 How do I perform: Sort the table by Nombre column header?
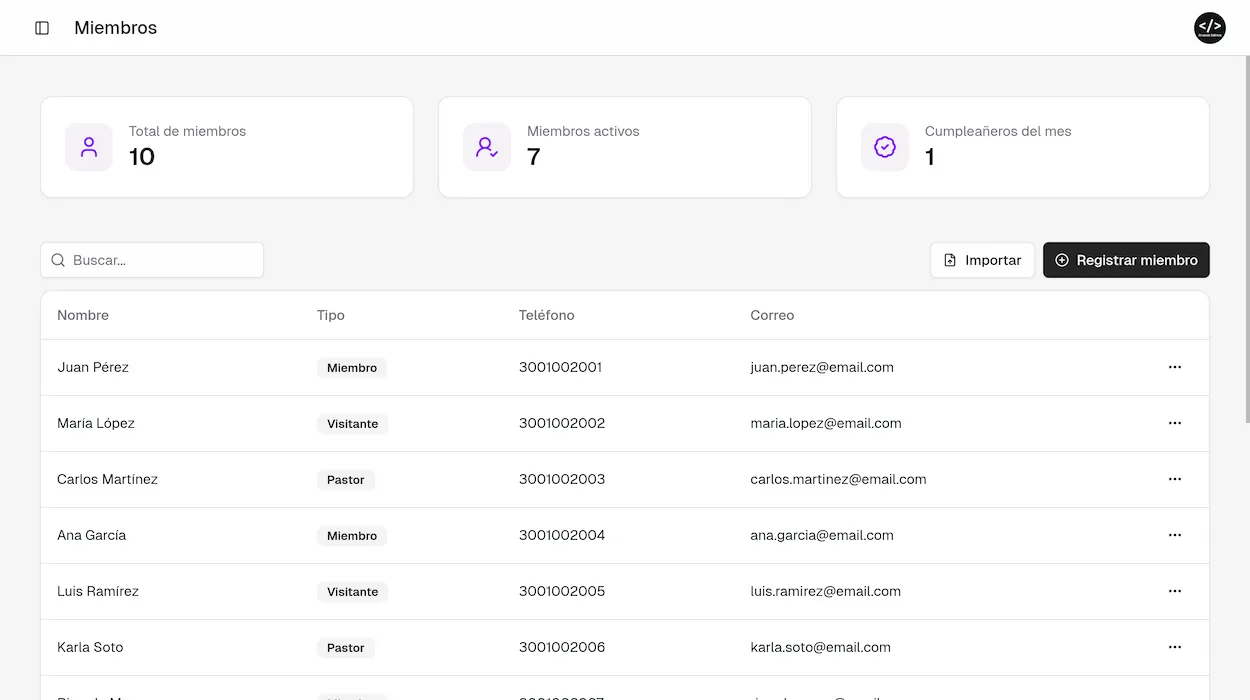82,315
